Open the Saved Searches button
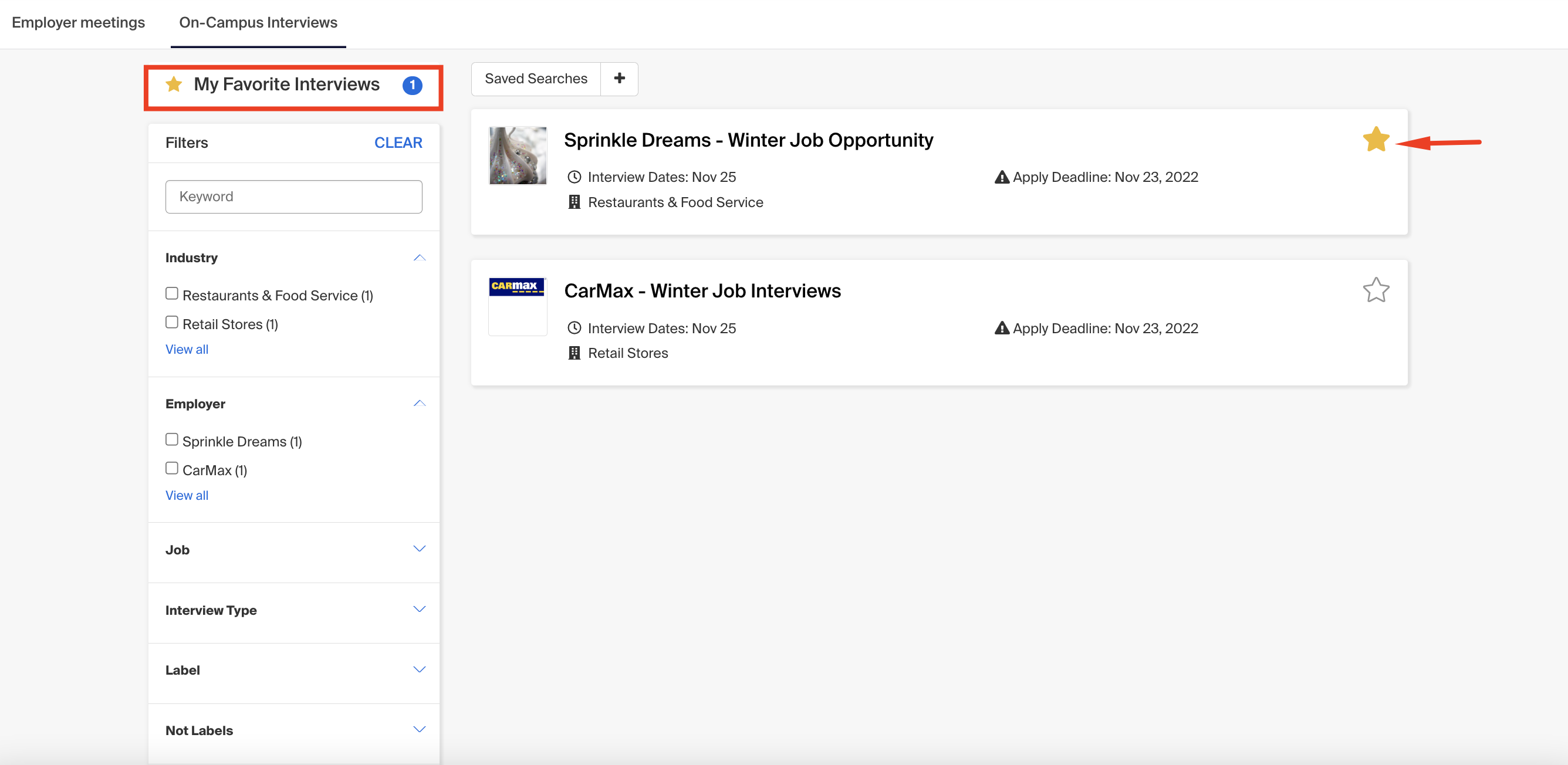Image resolution: width=1568 pixels, height=765 pixels. click(x=536, y=79)
